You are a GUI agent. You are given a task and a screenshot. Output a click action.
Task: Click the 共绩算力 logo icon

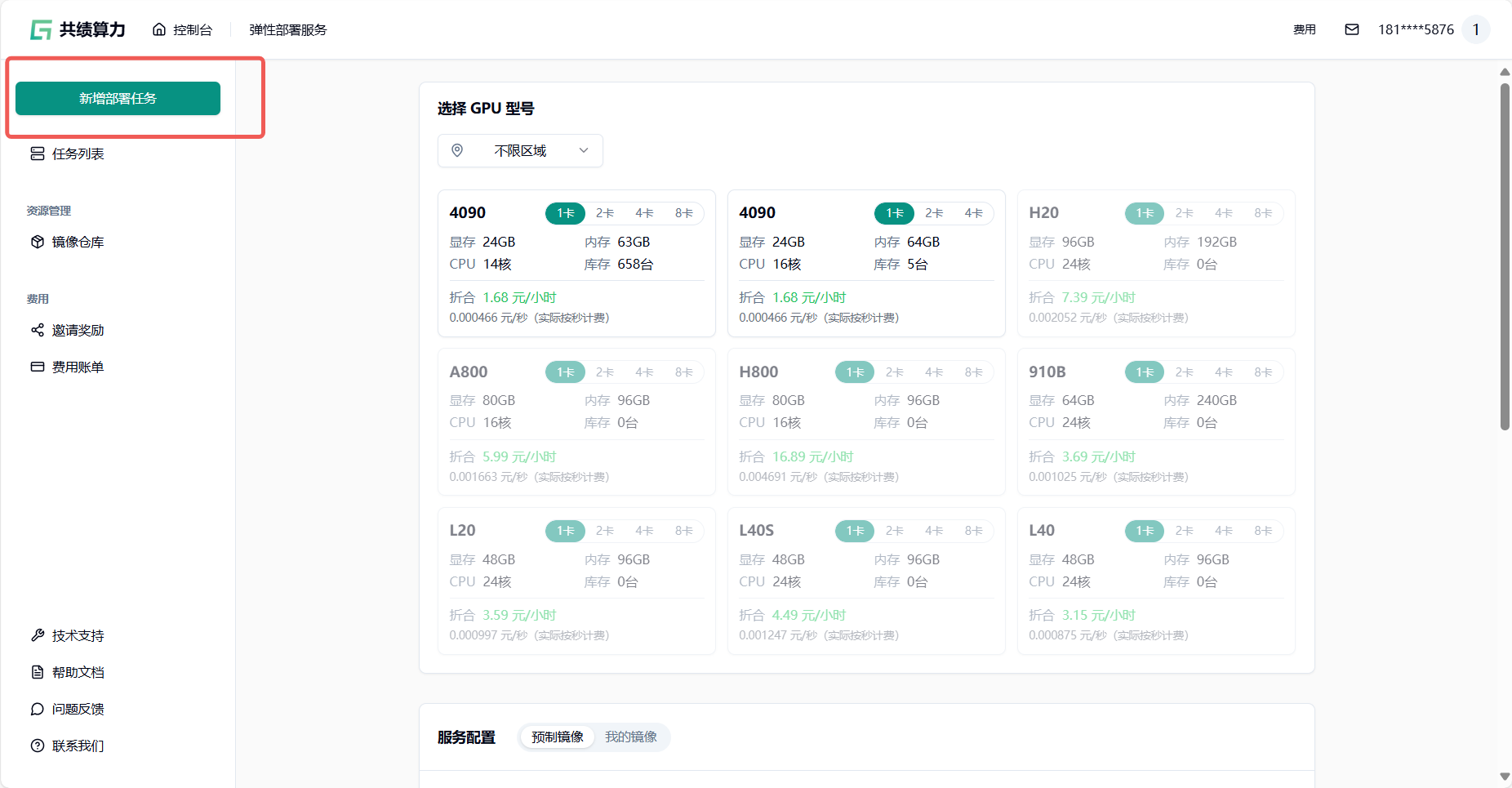41,30
